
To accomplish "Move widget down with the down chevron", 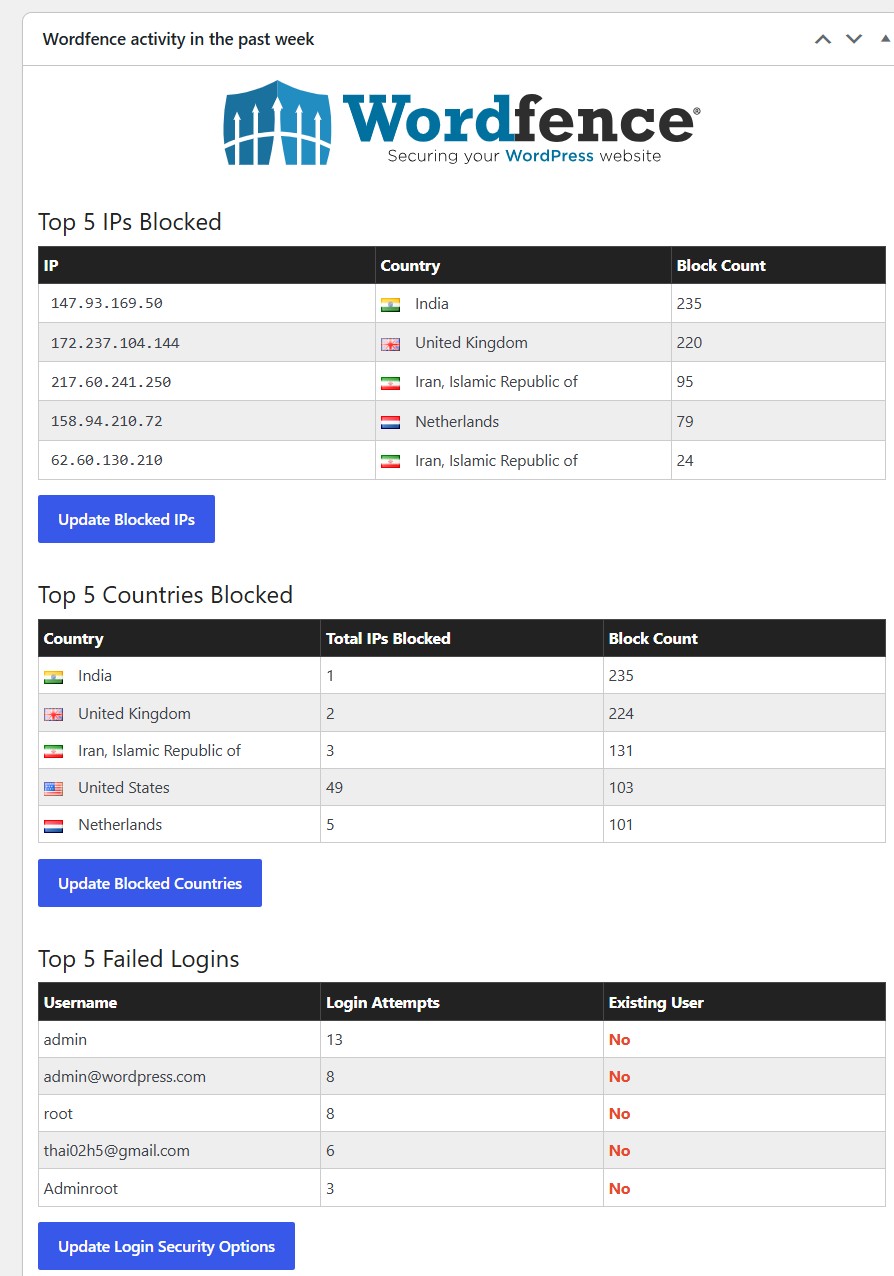I will [x=854, y=39].
